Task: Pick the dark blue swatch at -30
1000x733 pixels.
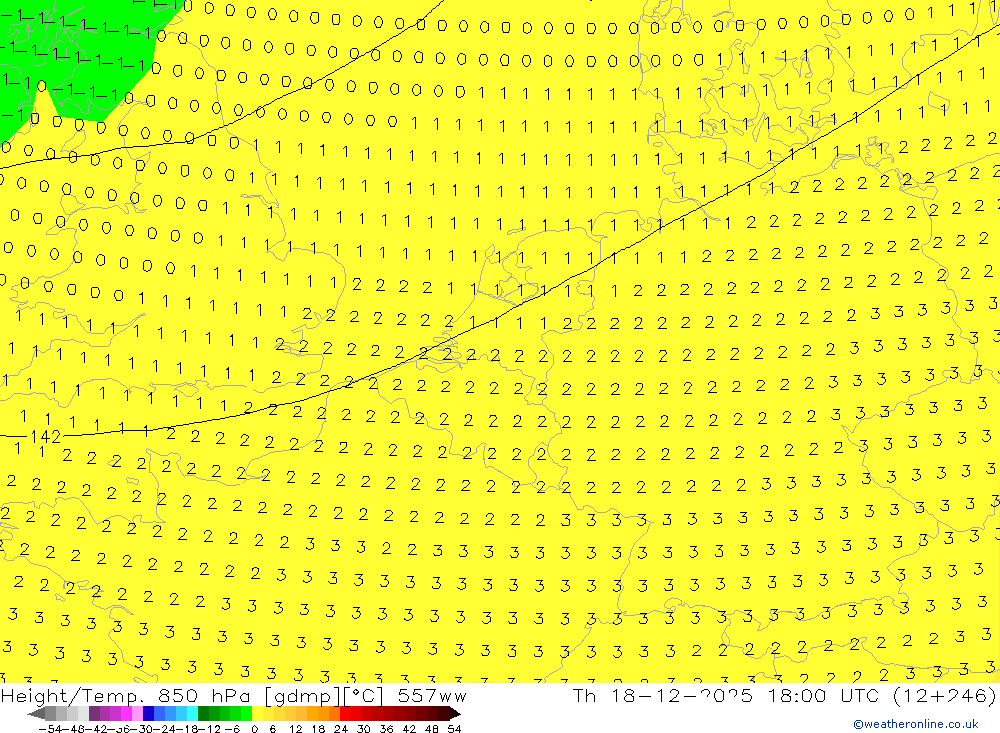Action: [x=148, y=713]
